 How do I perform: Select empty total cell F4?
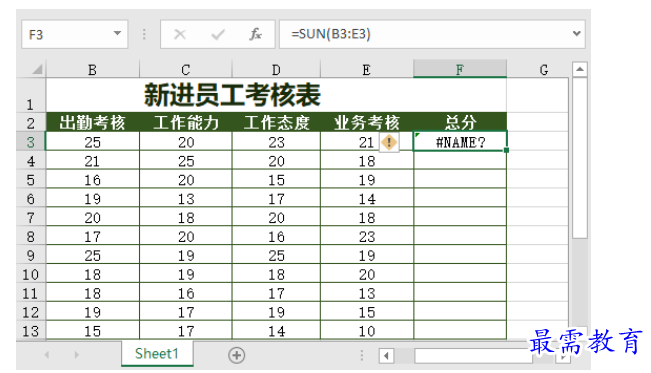[460, 160]
